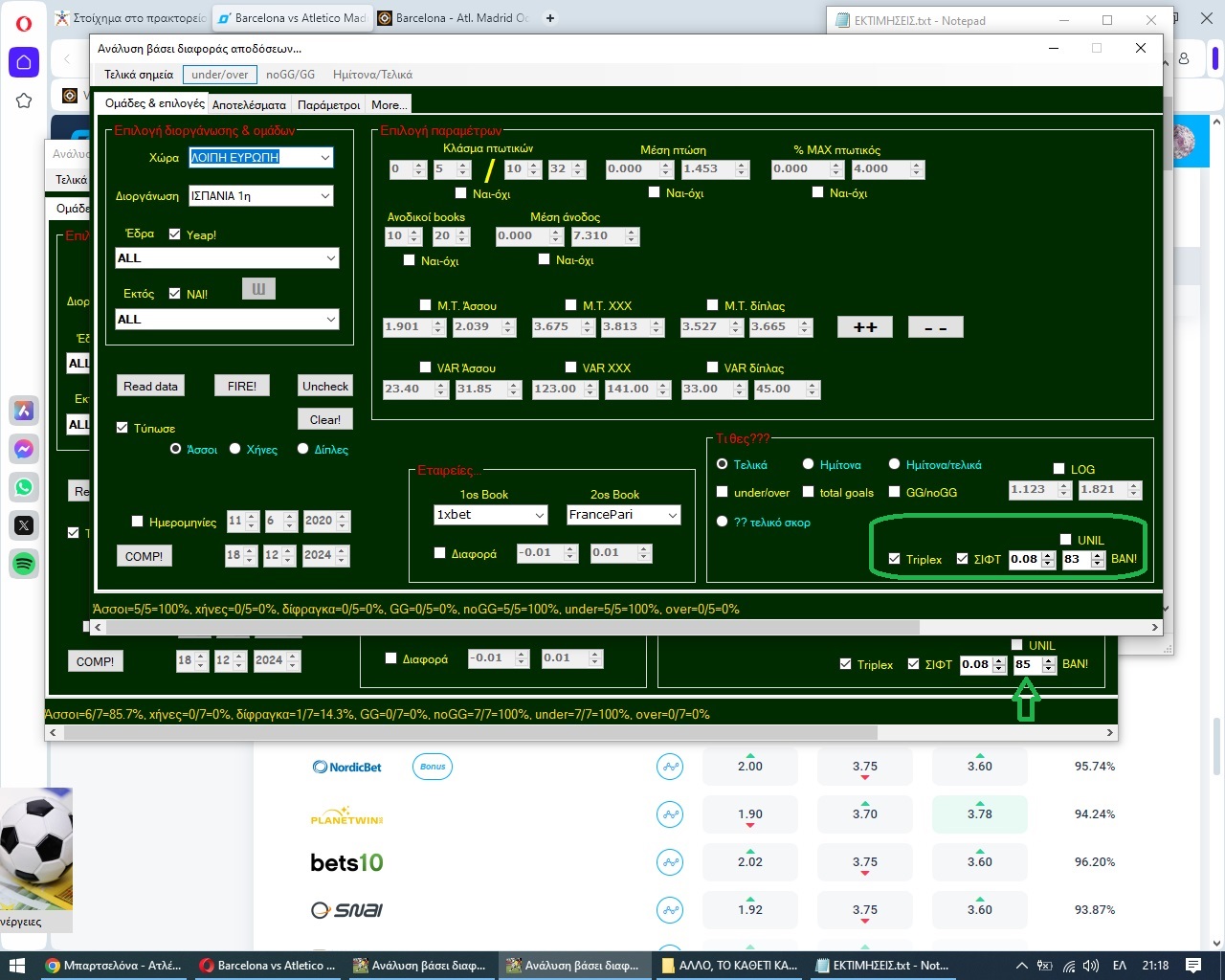The width and height of the screenshot is (1225, 980).
Task: Select the Χήνες radio button
Action: [235, 449]
